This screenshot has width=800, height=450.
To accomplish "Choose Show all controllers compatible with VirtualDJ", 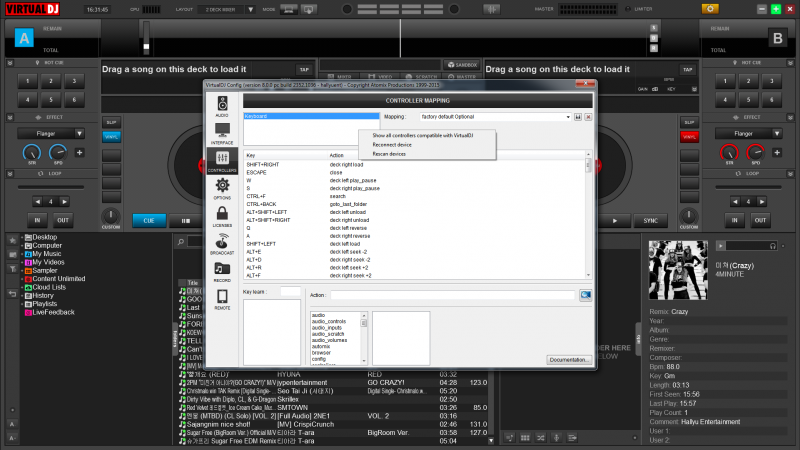I will tap(422, 136).
